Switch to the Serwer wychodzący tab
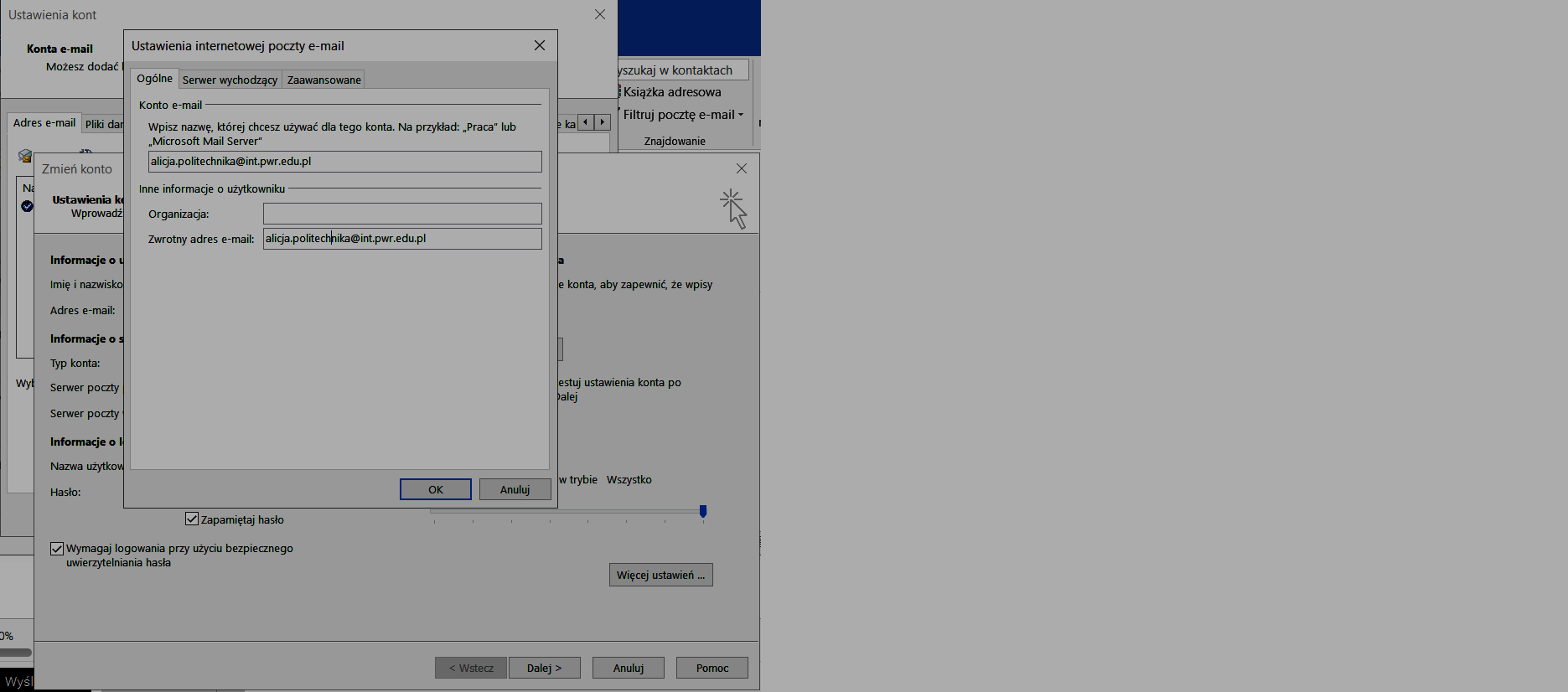The height and width of the screenshot is (692, 1568). point(230,80)
